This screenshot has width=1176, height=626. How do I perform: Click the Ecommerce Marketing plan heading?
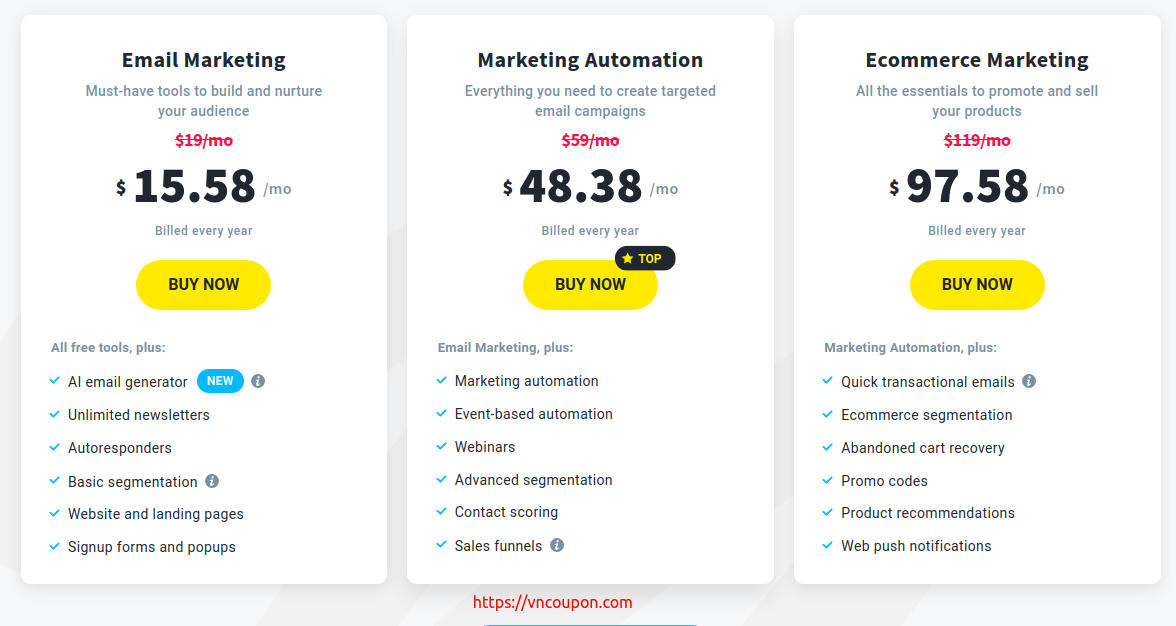point(976,60)
